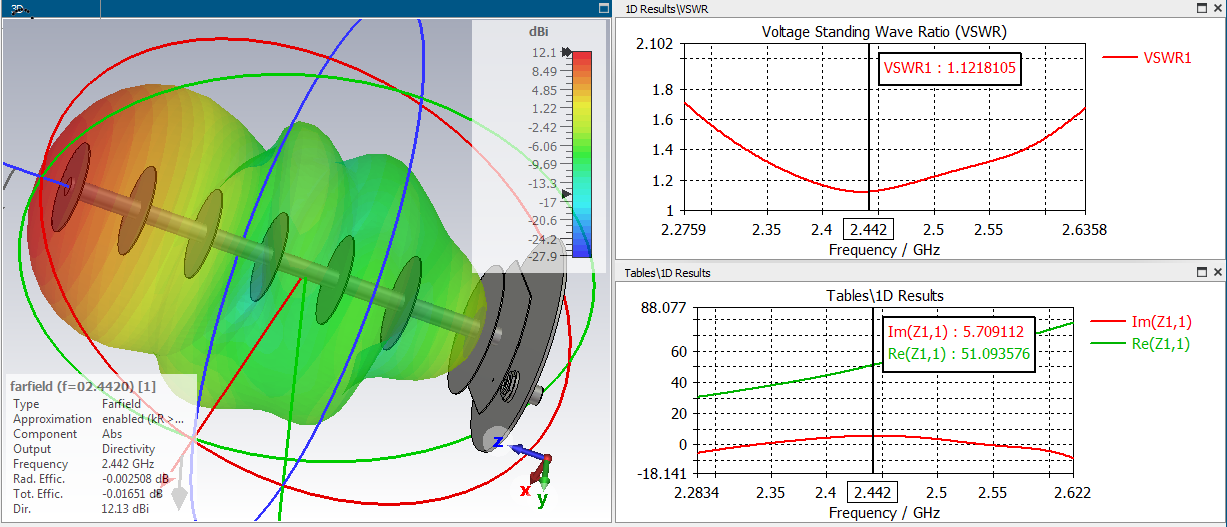Click the 2.2759 VSWR x-axis start value
1227x527 pixels.
point(684,230)
